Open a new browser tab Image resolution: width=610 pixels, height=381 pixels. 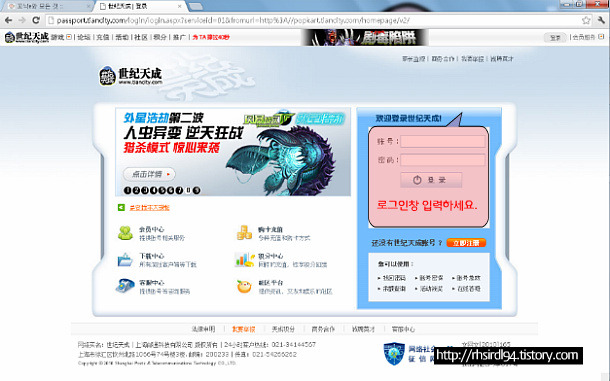click(x=196, y=6)
